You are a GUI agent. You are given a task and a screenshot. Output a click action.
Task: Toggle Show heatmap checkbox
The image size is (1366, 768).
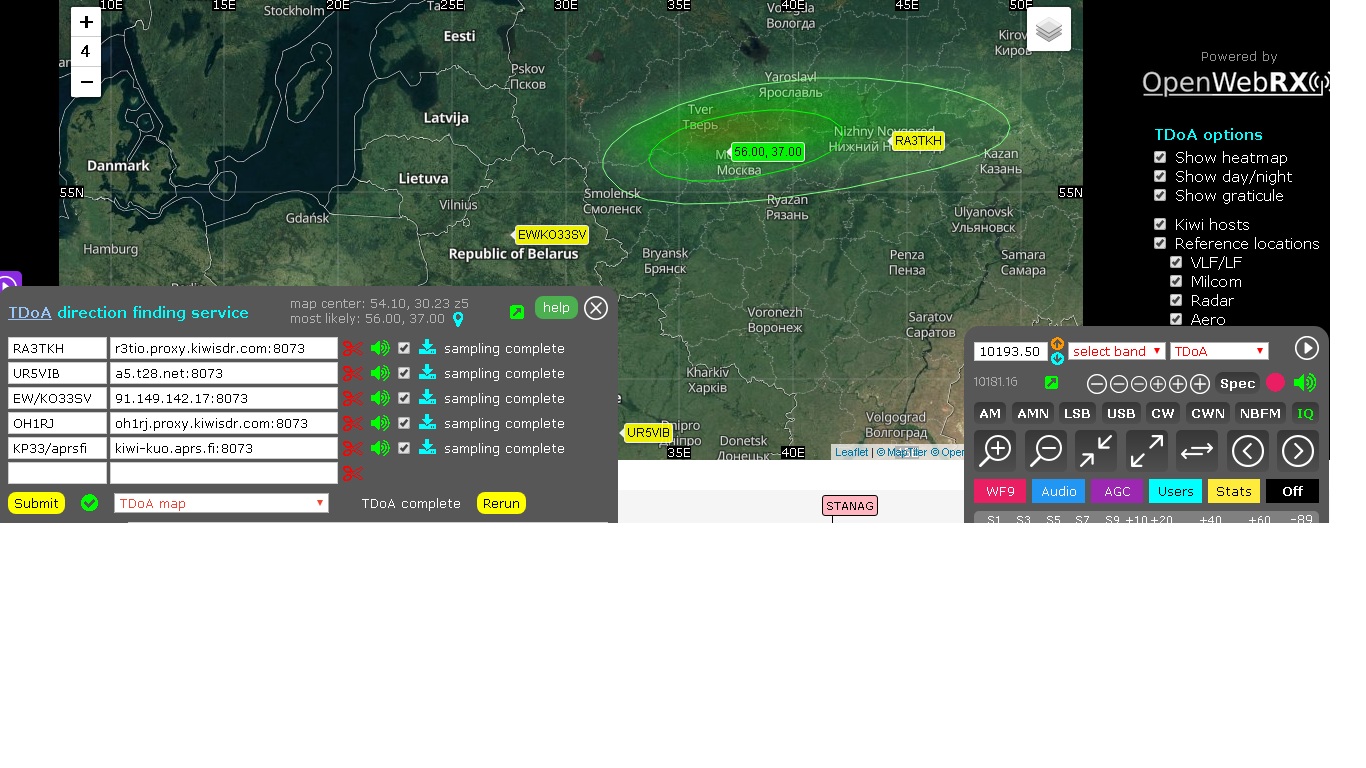click(1160, 157)
